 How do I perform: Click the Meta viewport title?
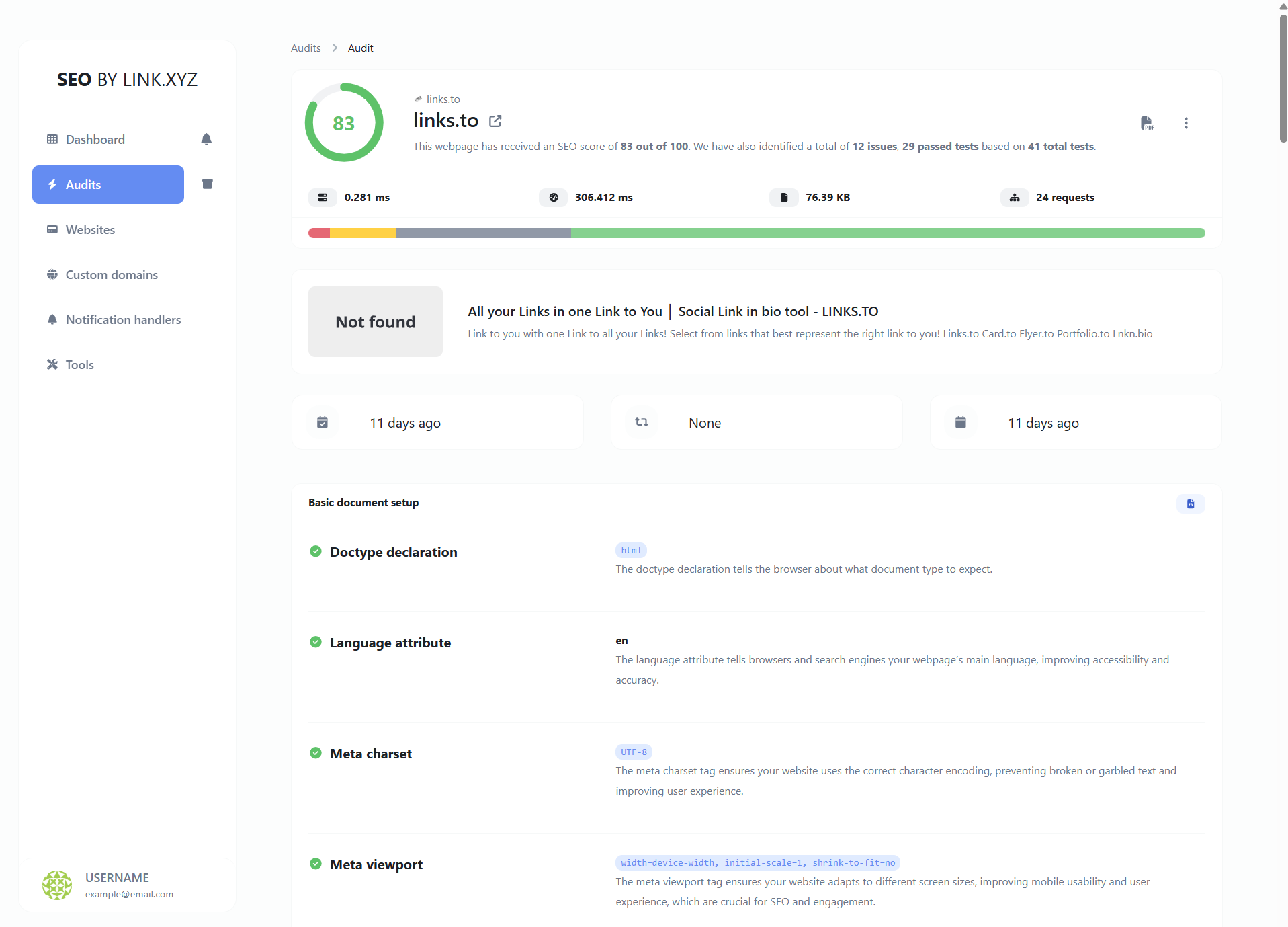376,864
